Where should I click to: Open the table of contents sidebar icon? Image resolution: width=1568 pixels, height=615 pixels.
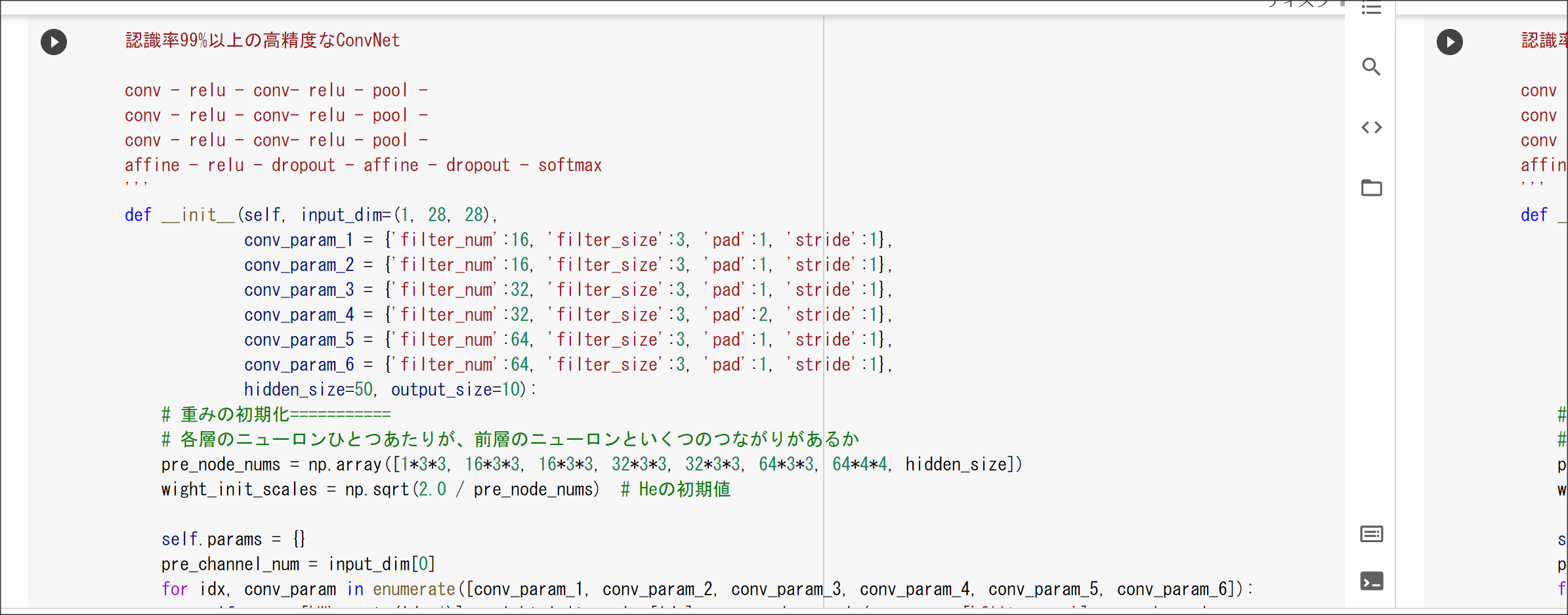[1371, 8]
